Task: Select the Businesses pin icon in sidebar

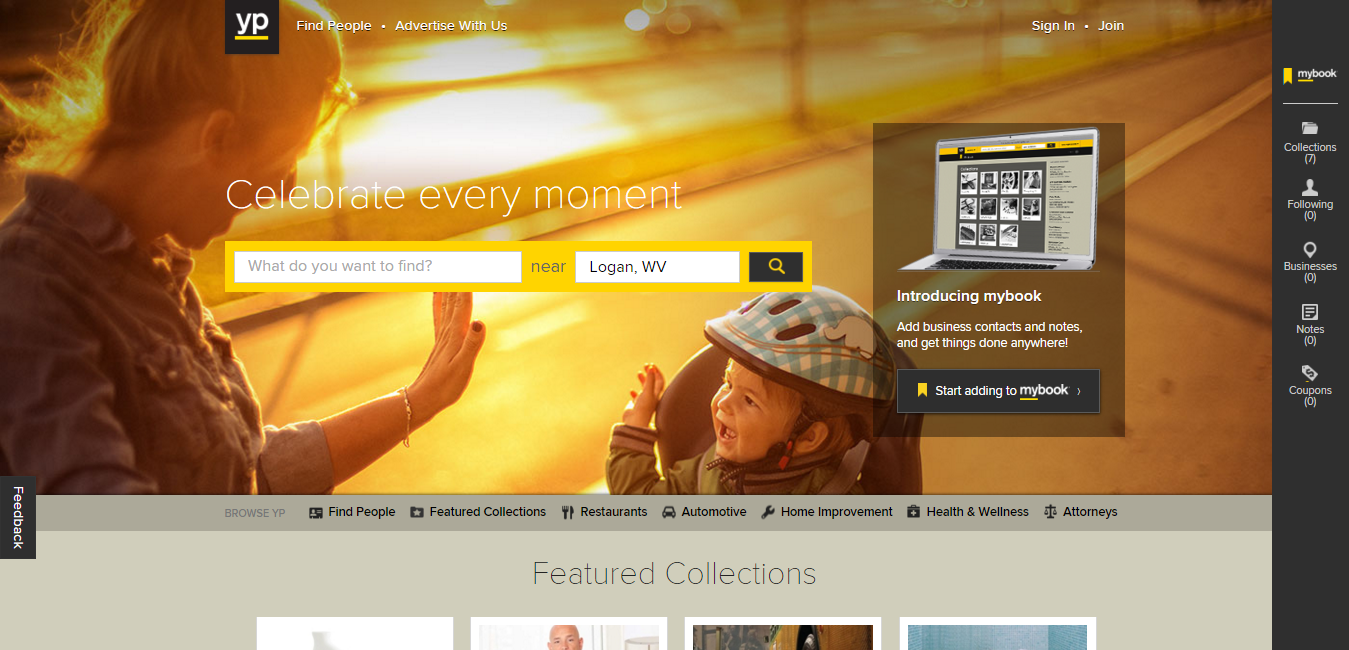Action: [1309, 250]
